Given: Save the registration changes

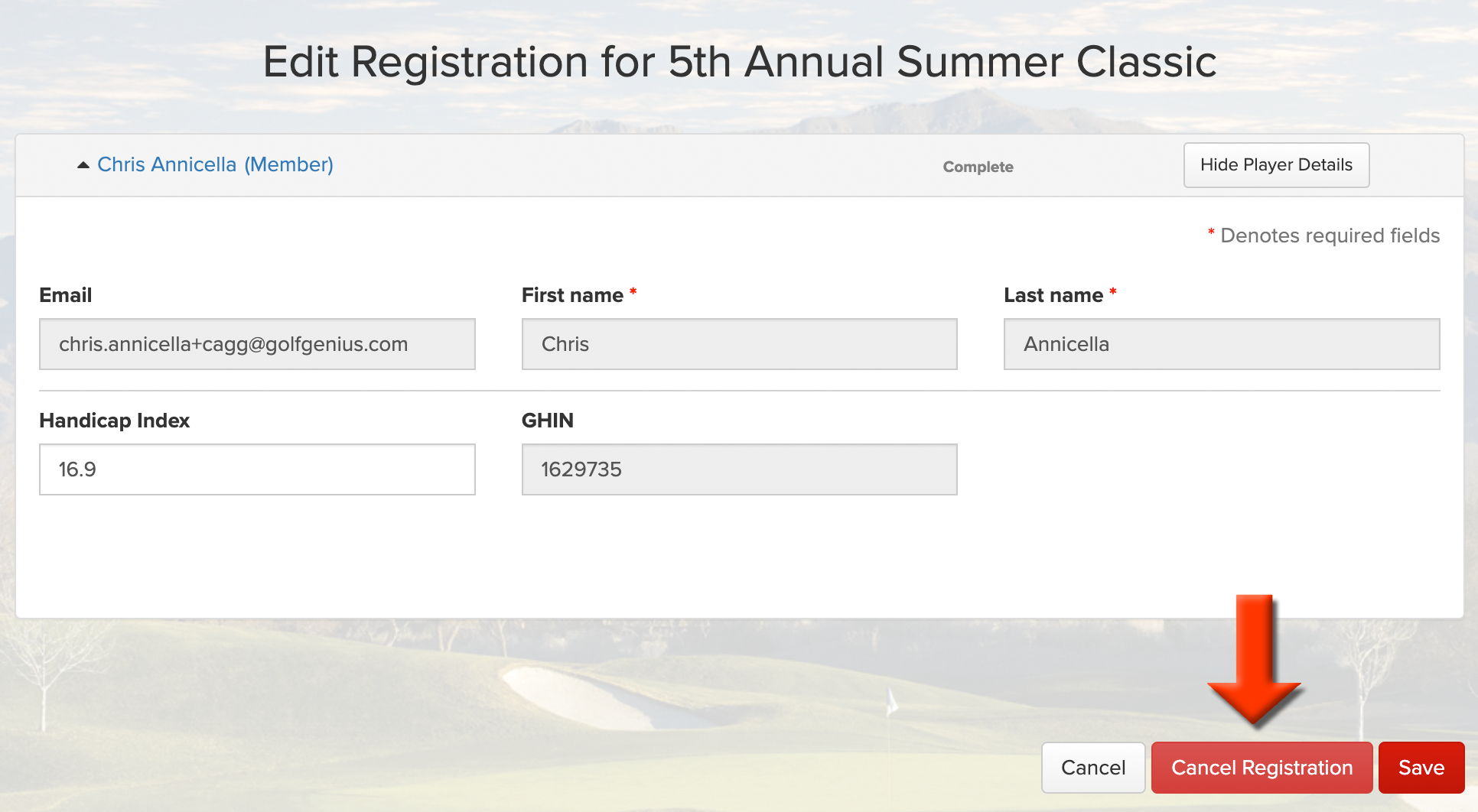Looking at the screenshot, I should [1421, 768].
